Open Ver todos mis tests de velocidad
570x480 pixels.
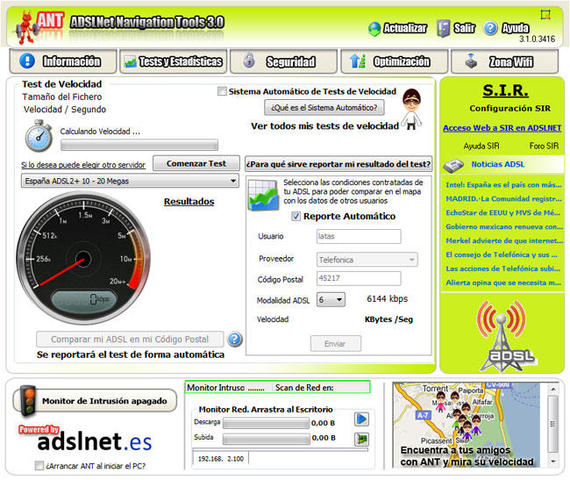[325, 126]
